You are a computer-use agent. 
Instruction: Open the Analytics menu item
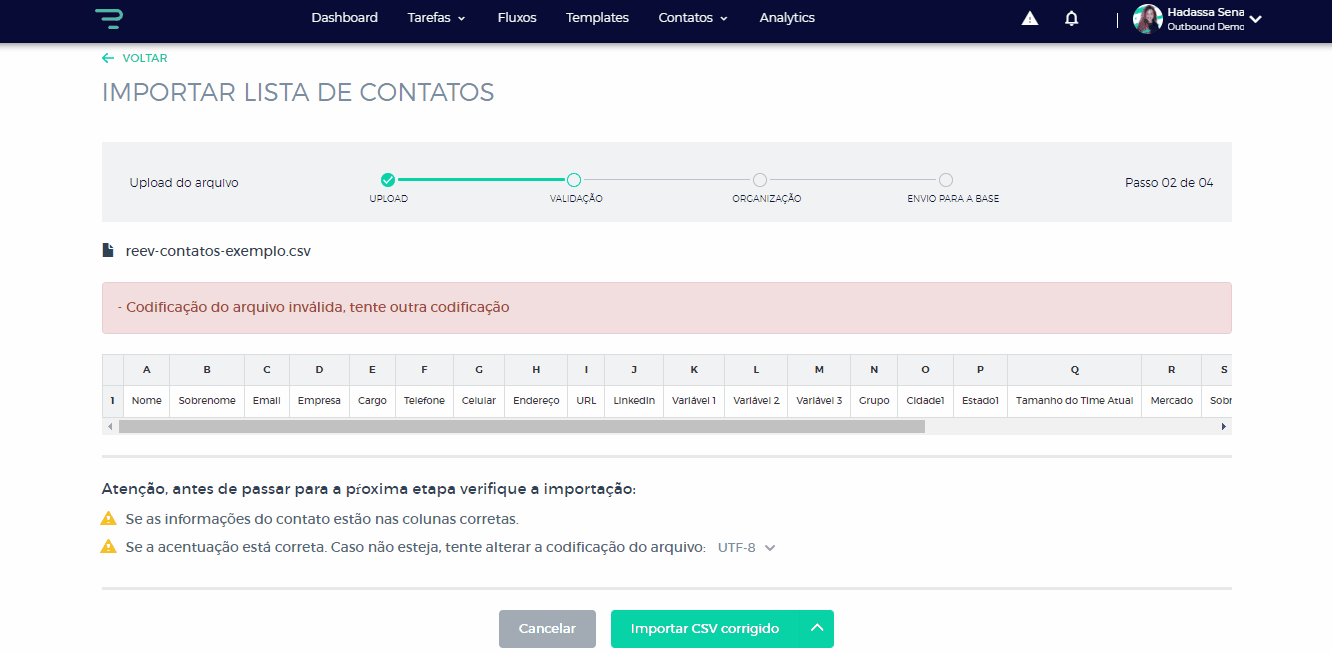tap(786, 18)
